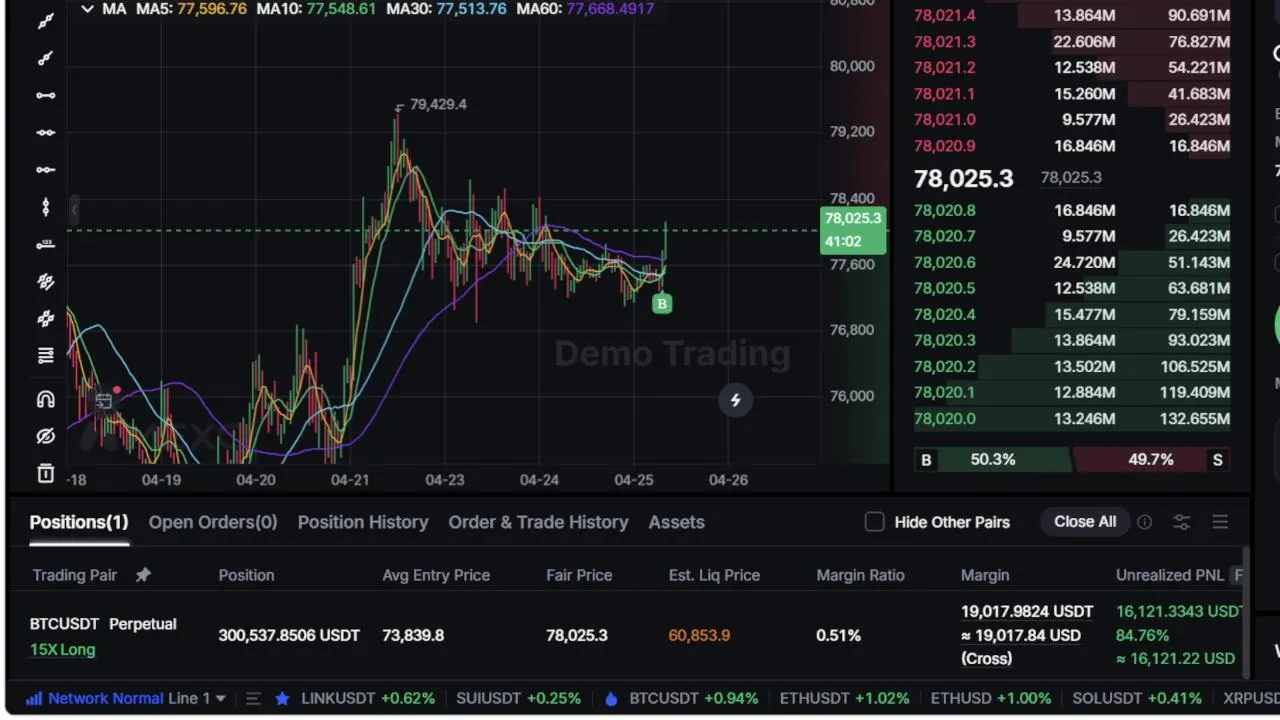Click the network signal bars icon
This screenshot has width=1280, height=720.
(34, 698)
